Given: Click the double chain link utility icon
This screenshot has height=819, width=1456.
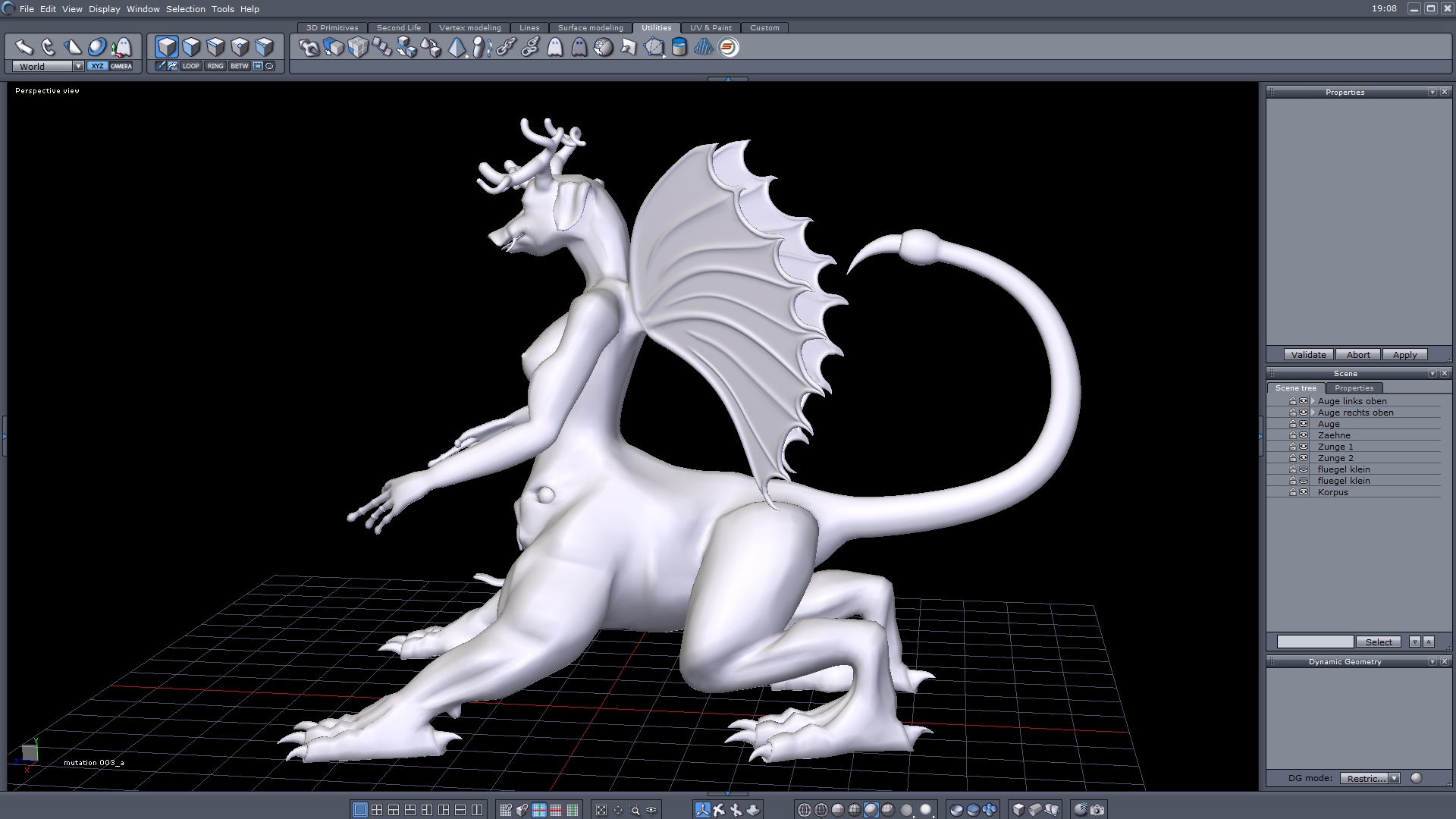Looking at the screenshot, I should pos(530,47).
